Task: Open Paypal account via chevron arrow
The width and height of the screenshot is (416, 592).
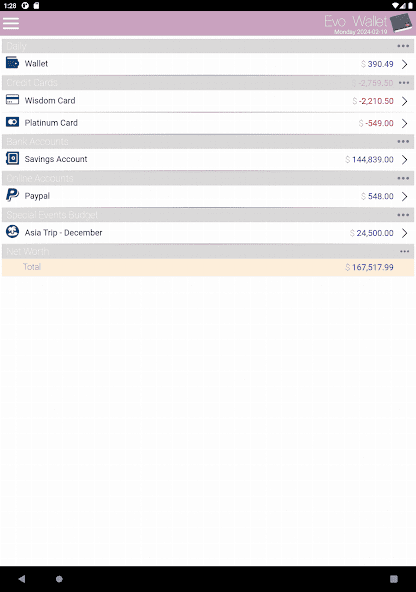Action: (405, 196)
